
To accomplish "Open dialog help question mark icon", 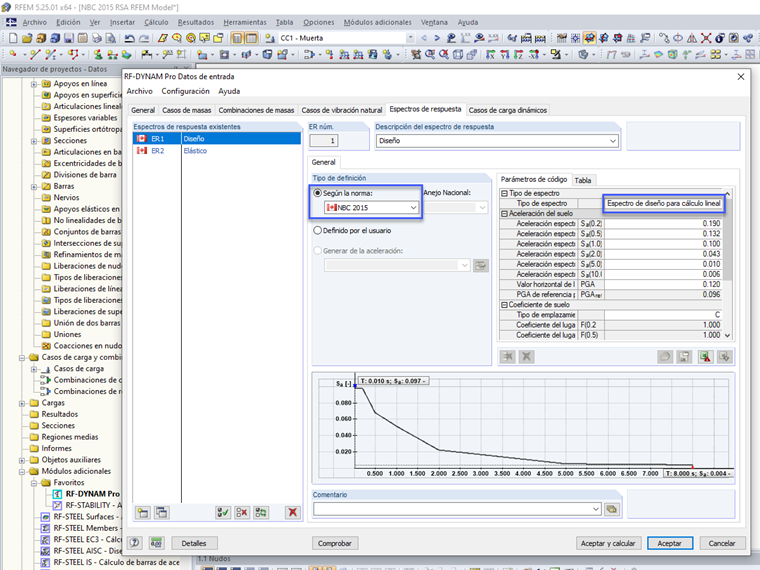I will [135, 543].
